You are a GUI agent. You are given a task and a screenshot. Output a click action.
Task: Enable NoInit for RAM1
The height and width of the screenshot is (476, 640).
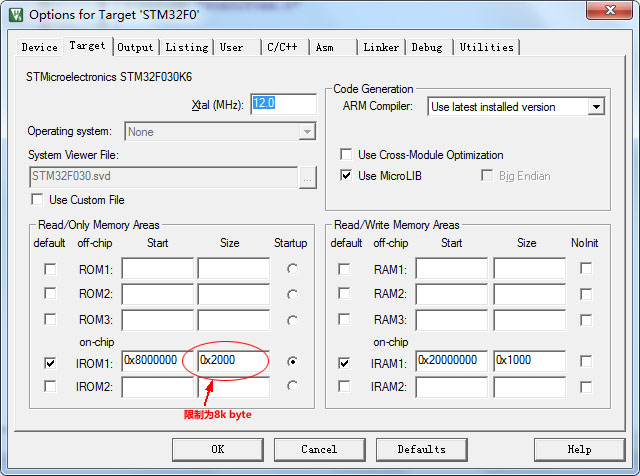pos(586,269)
